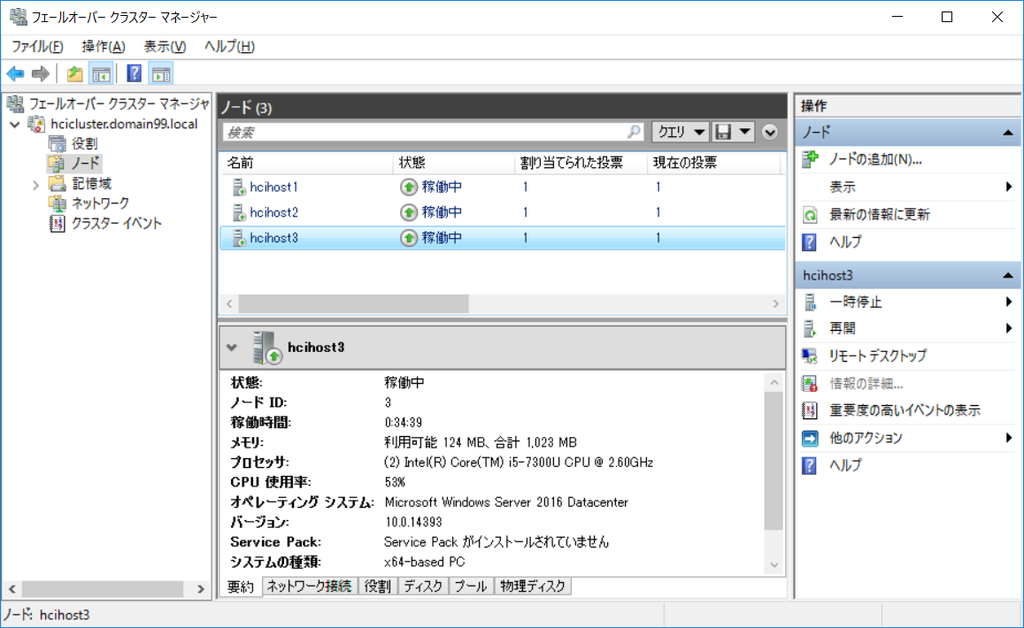Click the magnifier search icon

(633, 132)
